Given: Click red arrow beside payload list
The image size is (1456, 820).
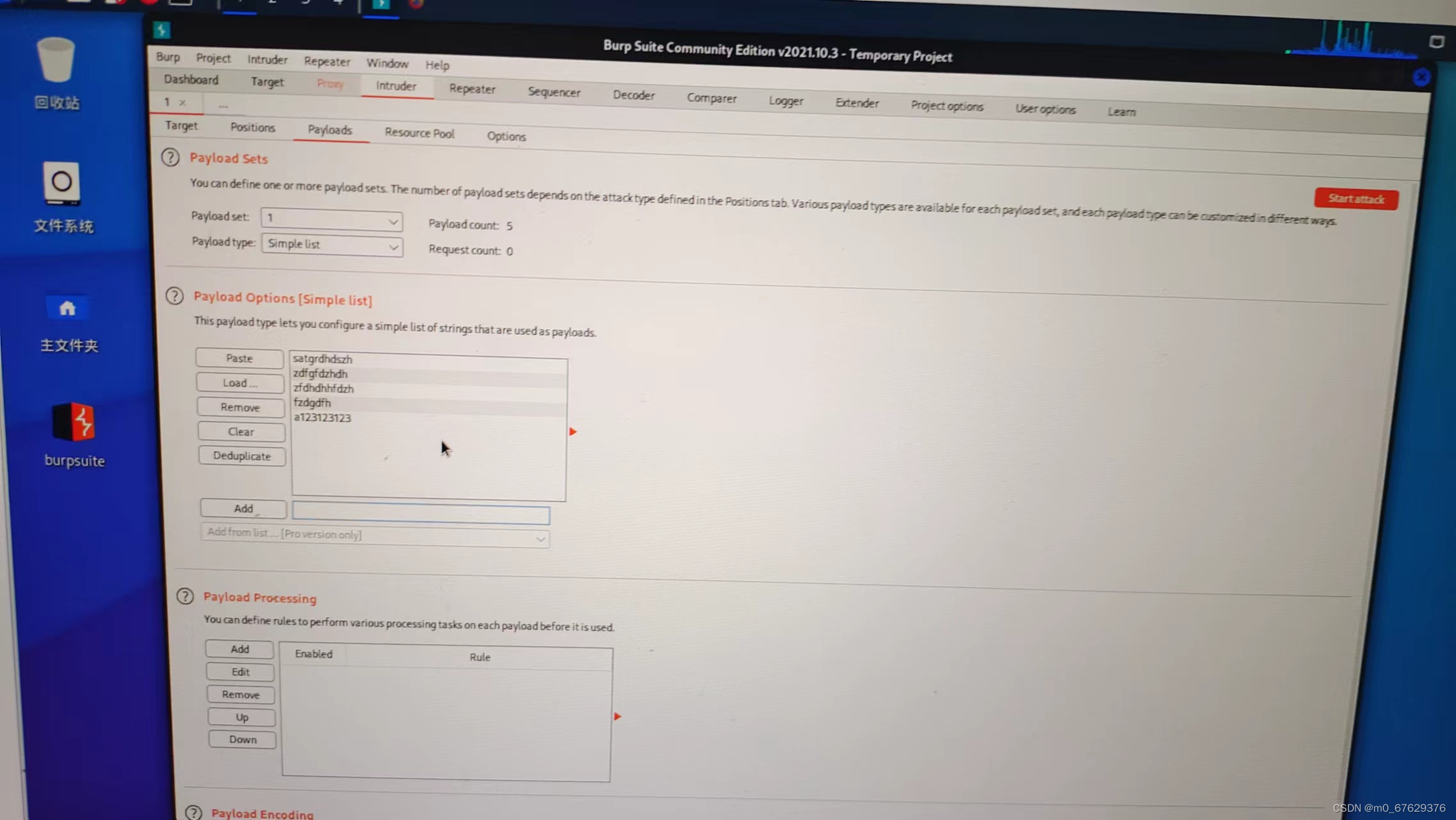Looking at the screenshot, I should 573,432.
